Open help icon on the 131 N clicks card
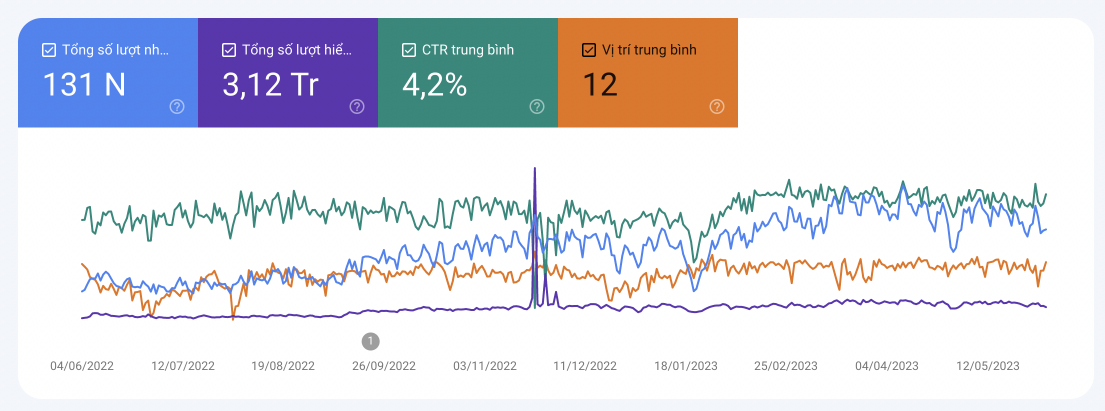The height and width of the screenshot is (411, 1105). pyautogui.click(x=177, y=106)
